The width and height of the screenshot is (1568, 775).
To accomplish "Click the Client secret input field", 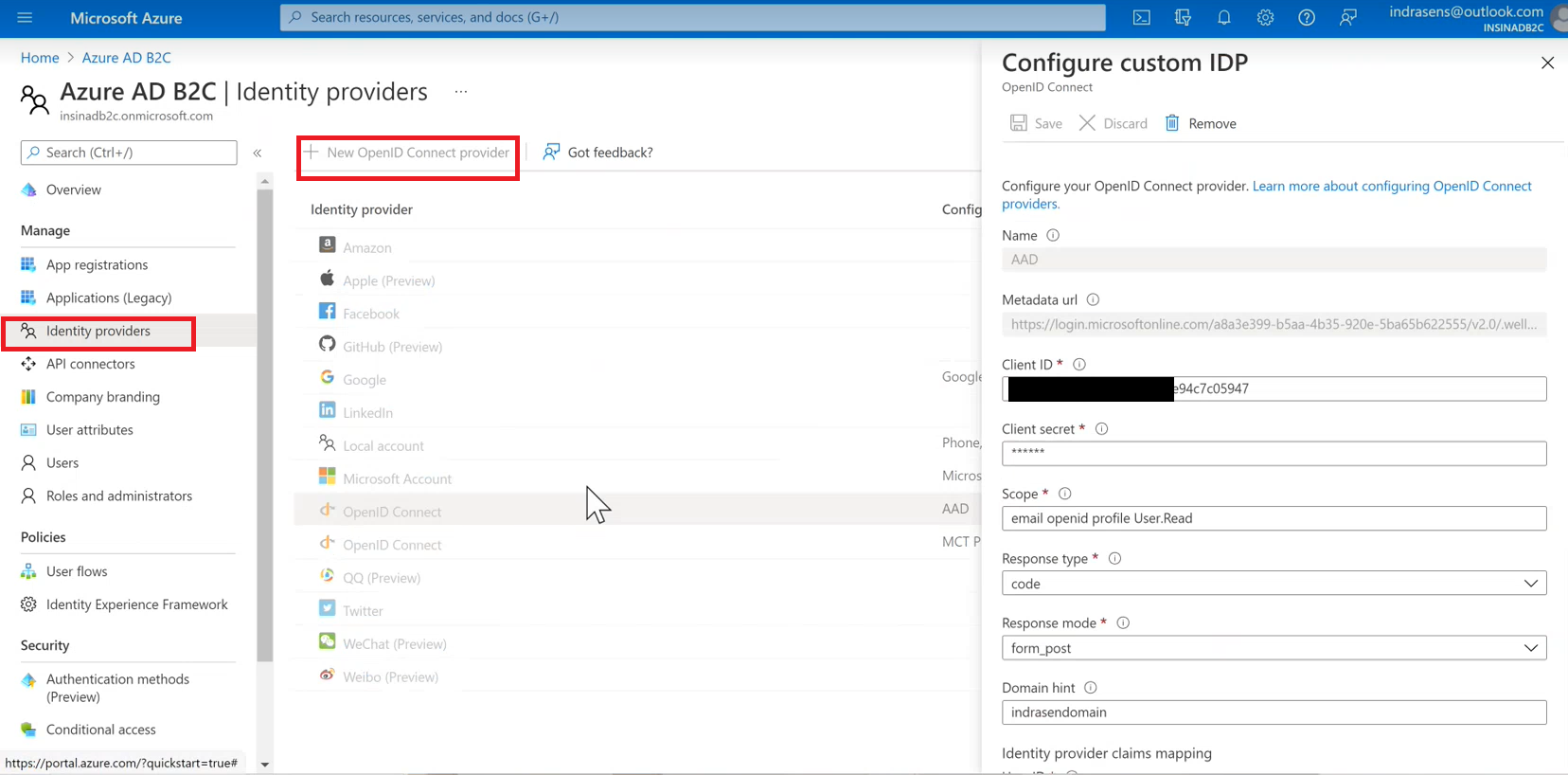I will [1274, 454].
